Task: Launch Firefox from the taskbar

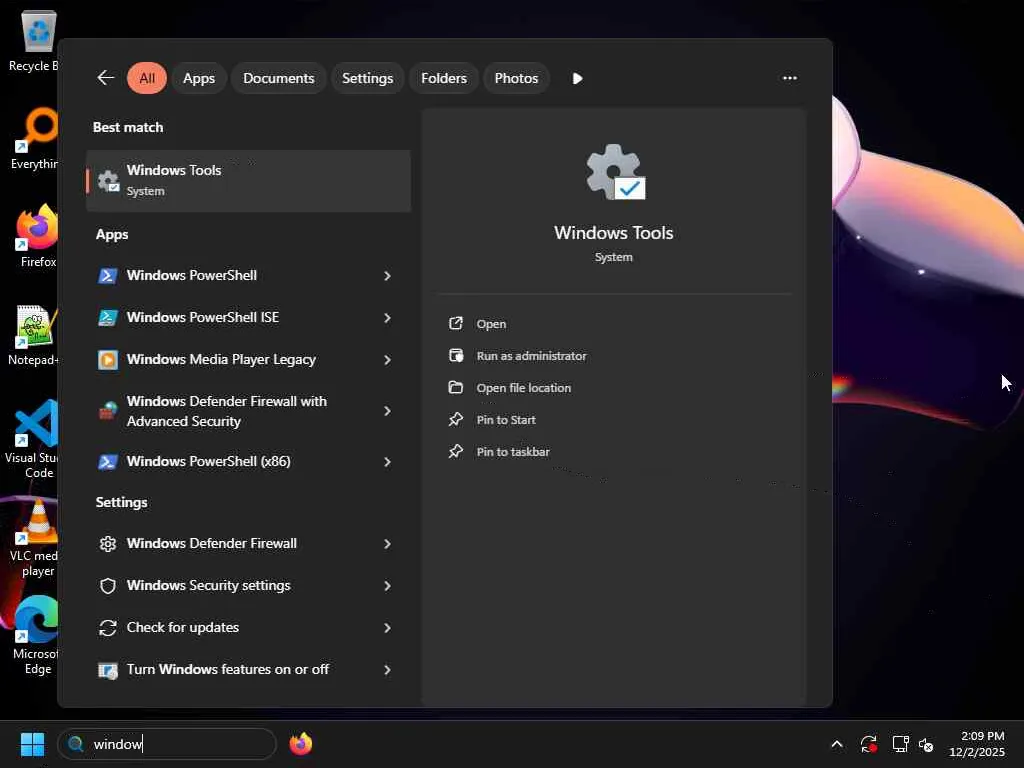Action: (x=300, y=744)
